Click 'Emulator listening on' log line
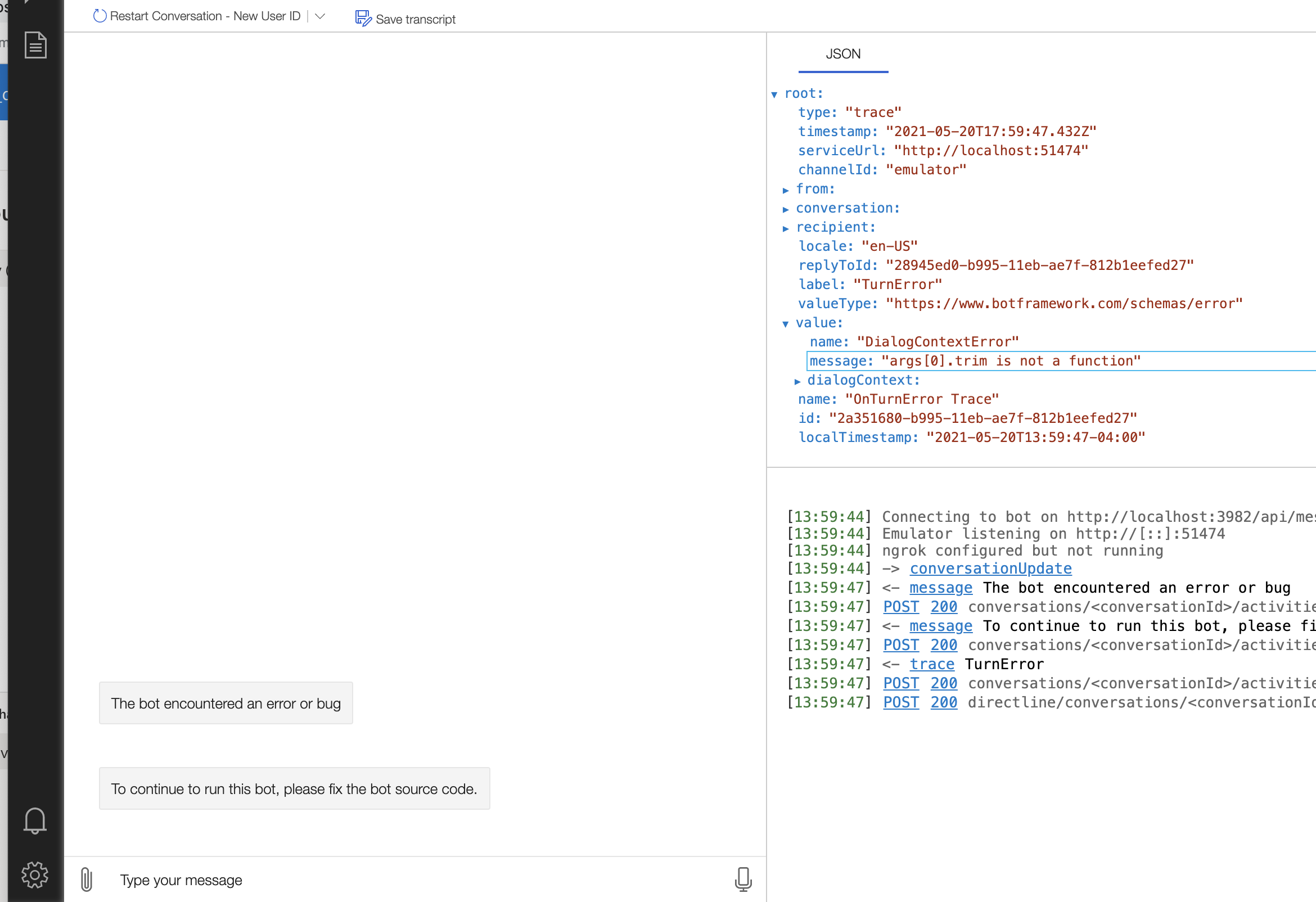 point(1006,534)
